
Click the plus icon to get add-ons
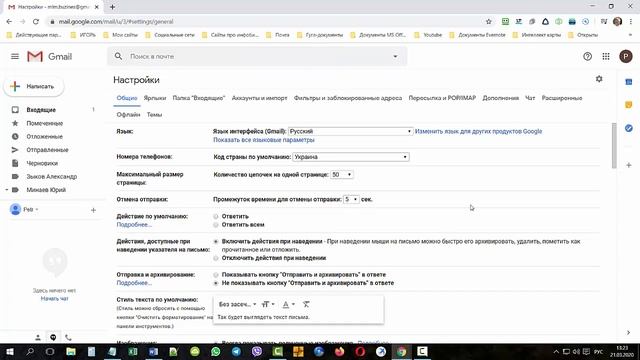629,165
